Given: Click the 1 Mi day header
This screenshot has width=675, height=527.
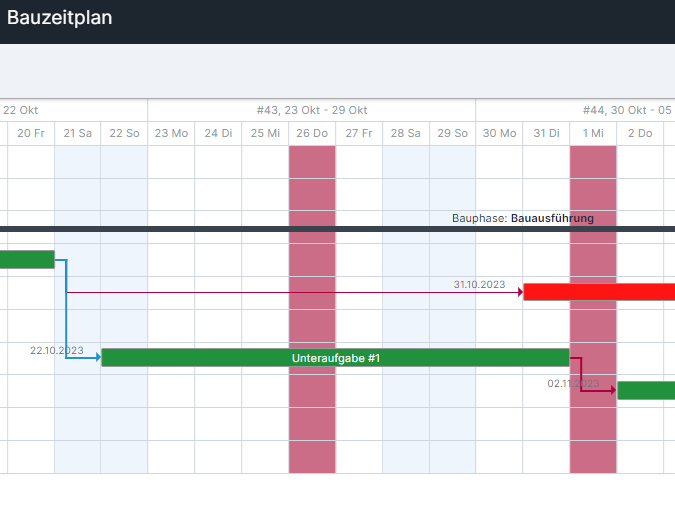Looking at the screenshot, I should (593, 133).
